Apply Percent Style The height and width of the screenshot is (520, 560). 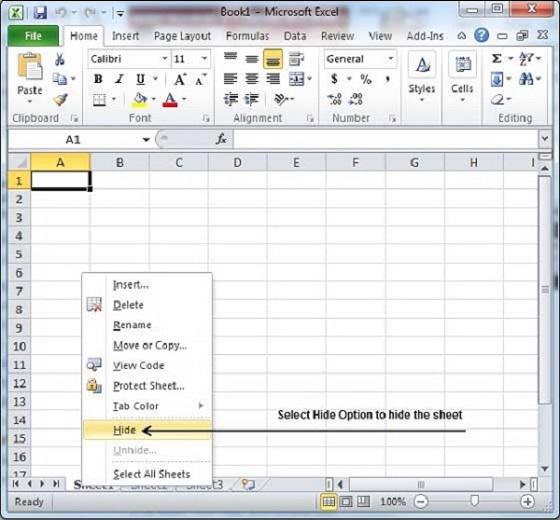coord(366,79)
